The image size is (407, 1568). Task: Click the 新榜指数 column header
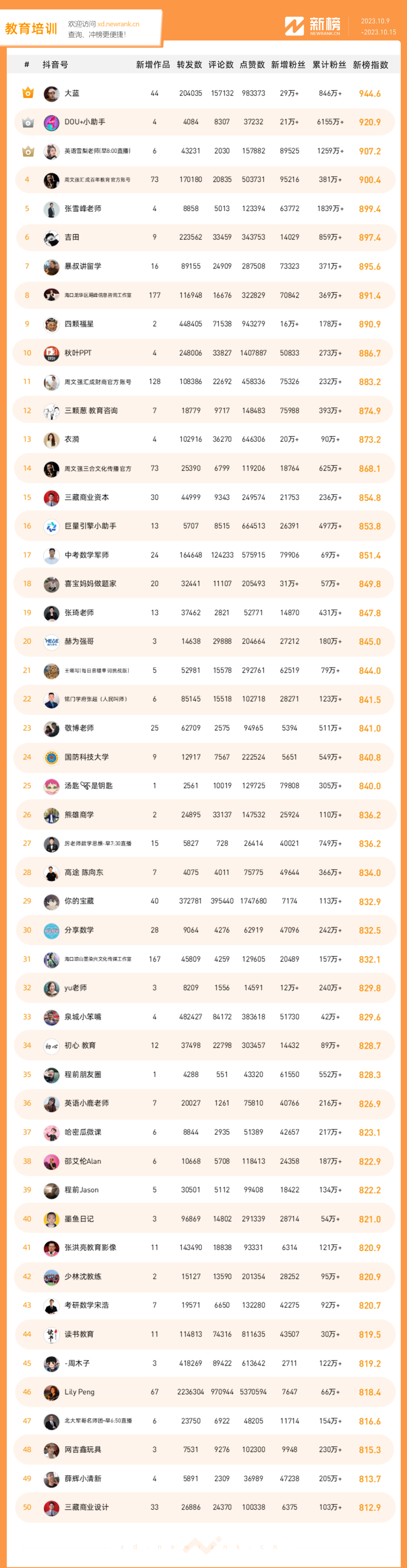pyautogui.click(x=370, y=65)
